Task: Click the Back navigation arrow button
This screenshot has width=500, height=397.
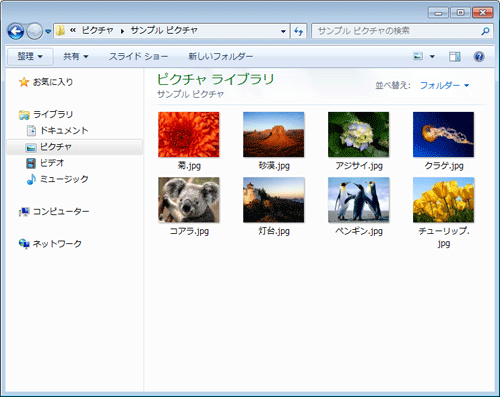Action: pos(15,31)
